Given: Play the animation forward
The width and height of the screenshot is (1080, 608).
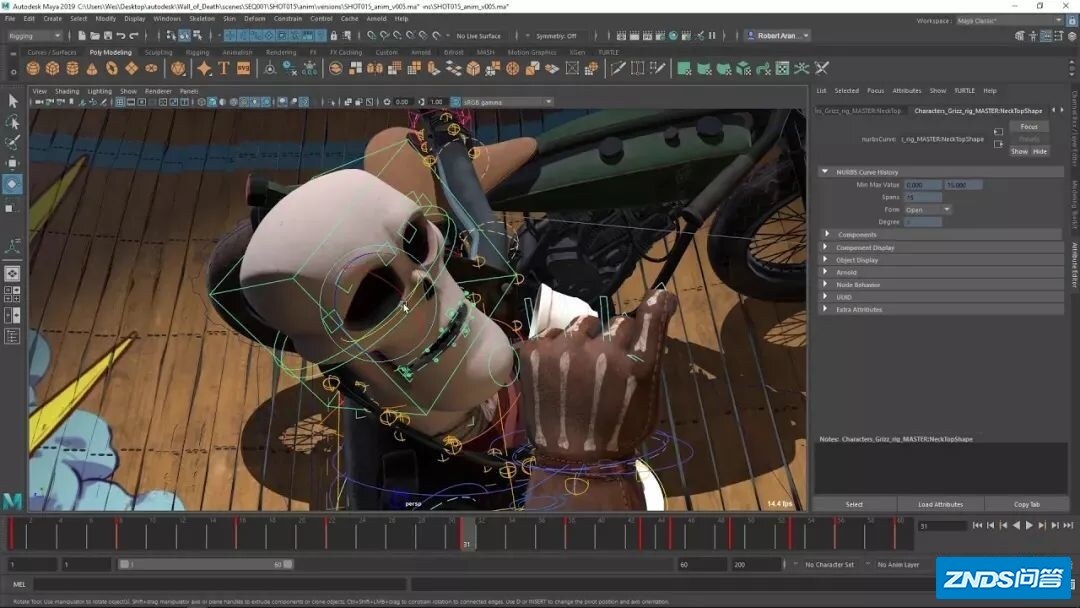Looking at the screenshot, I should [x=1029, y=525].
